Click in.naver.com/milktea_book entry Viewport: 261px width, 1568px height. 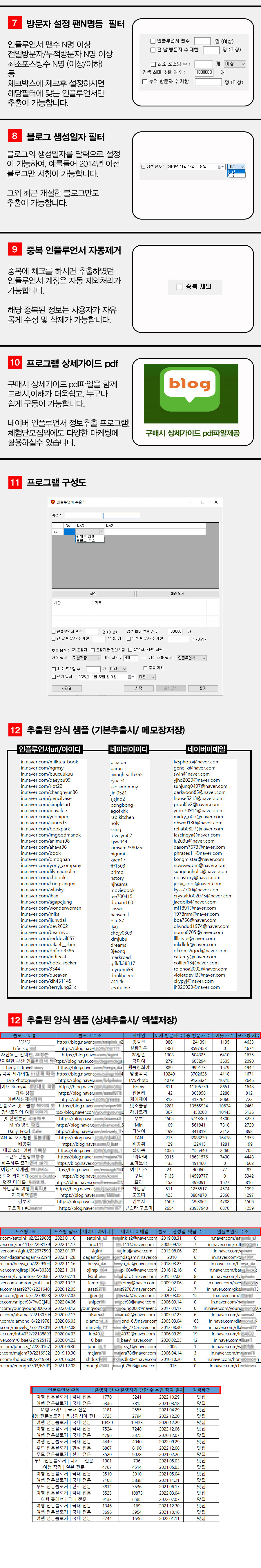click(49, 761)
